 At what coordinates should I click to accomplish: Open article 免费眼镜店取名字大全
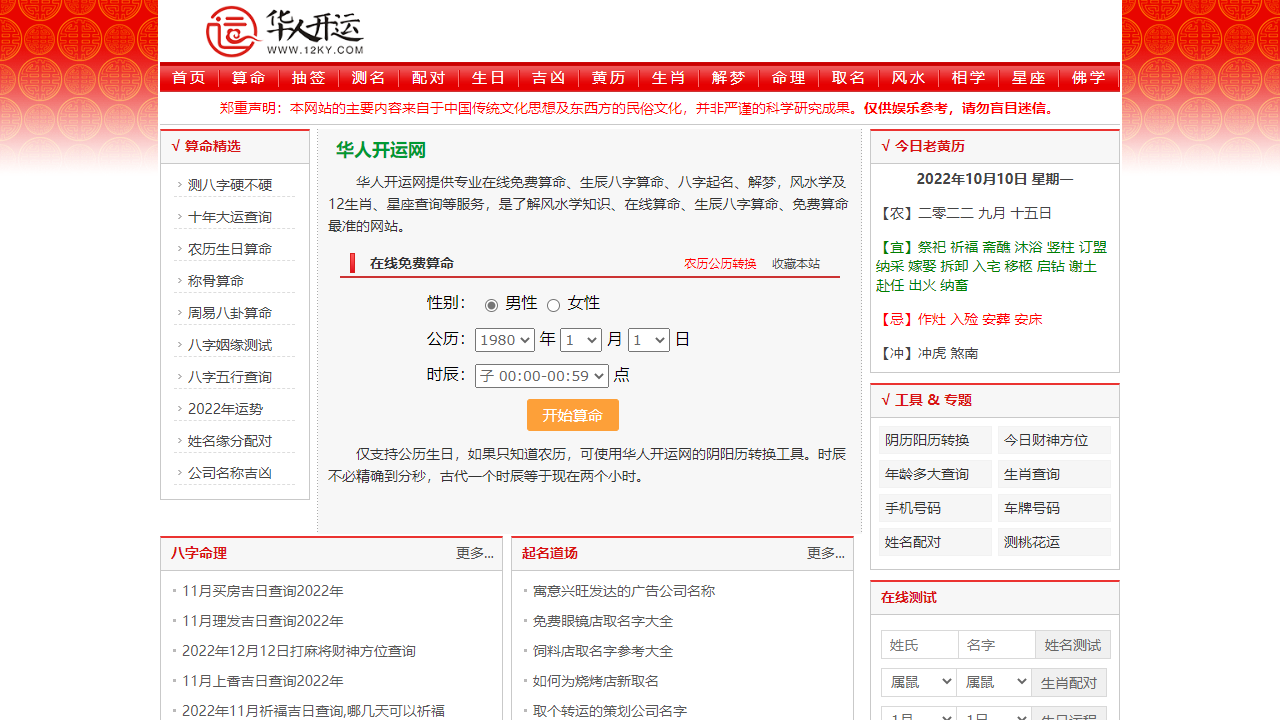pyautogui.click(x=603, y=621)
